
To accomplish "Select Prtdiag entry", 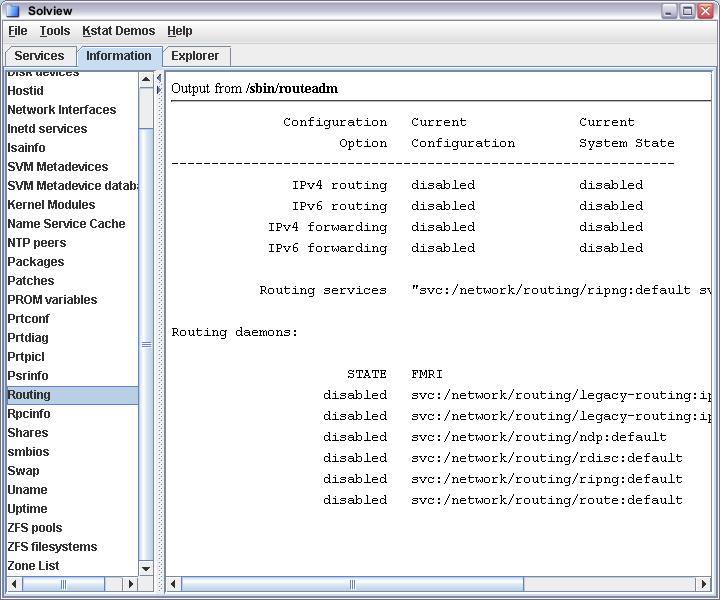I will pos(73,338).
